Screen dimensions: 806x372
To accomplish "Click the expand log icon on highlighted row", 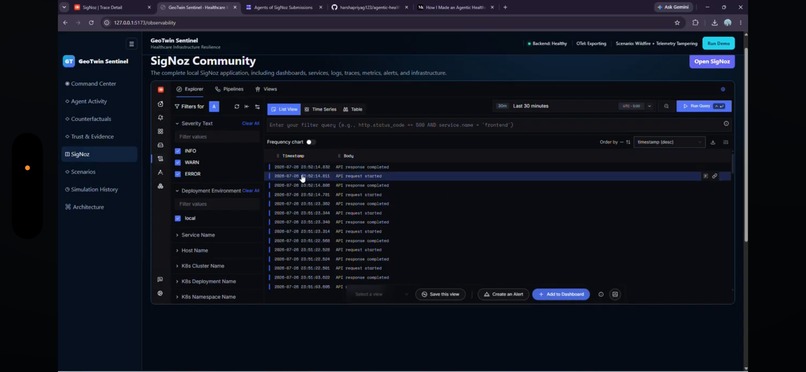I will (x=706, y=176).
